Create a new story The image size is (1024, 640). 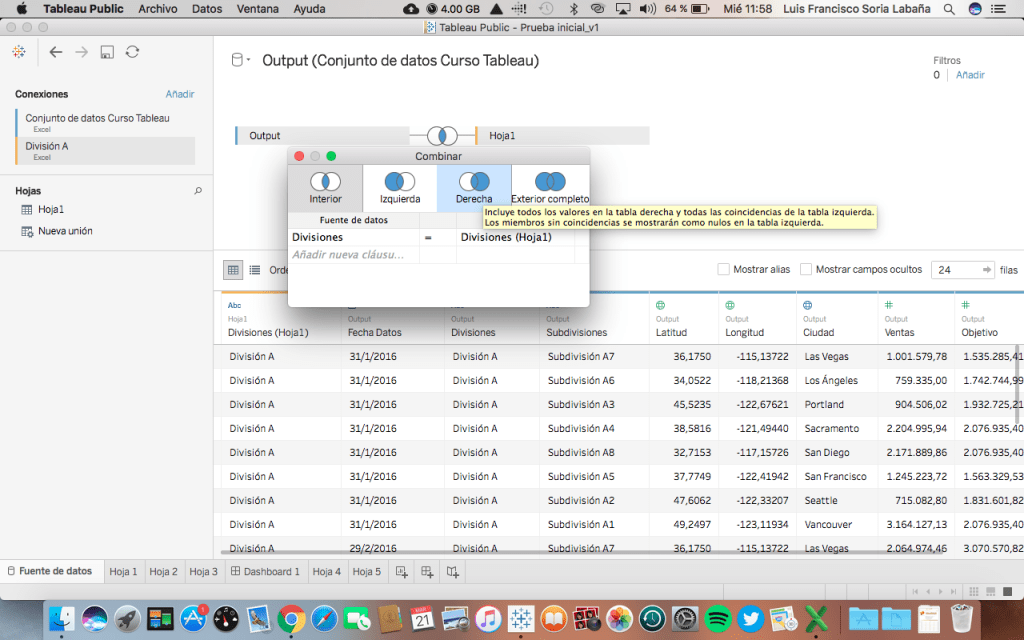point(453,572)
